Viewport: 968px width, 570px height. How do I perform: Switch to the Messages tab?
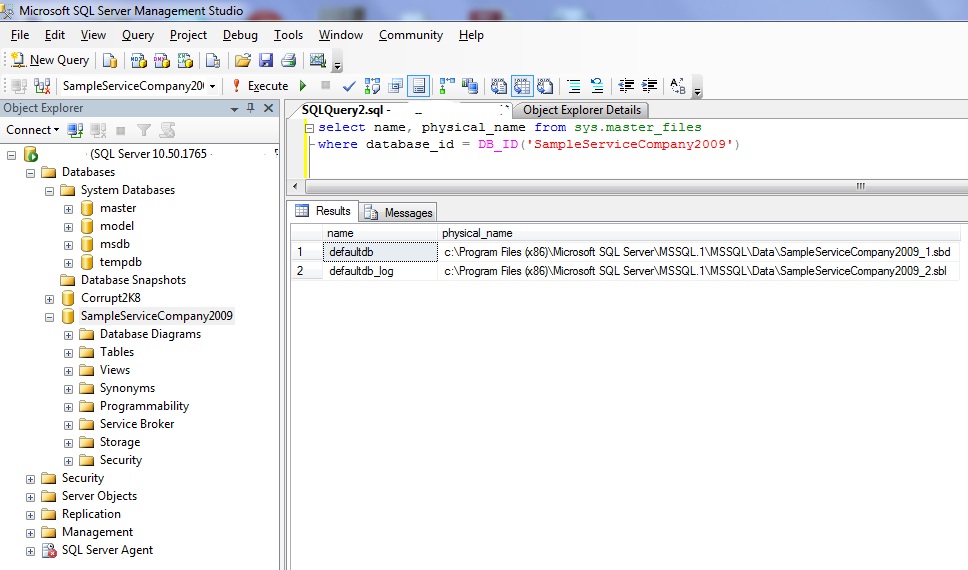coord(399,212)
